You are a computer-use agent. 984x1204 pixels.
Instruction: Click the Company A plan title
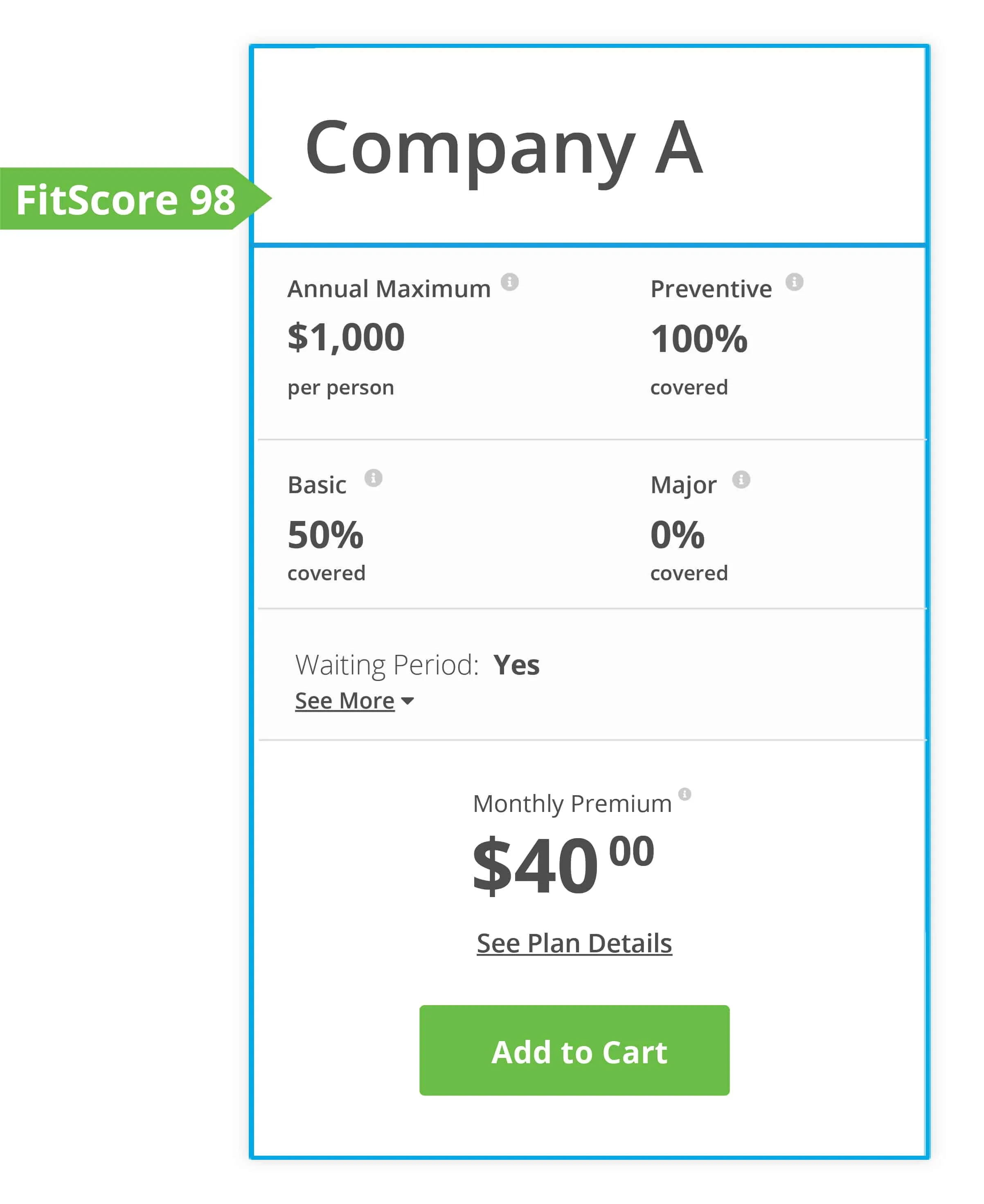[x=504, y=149]
